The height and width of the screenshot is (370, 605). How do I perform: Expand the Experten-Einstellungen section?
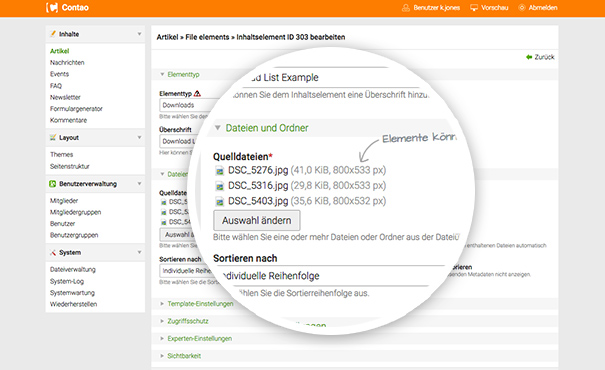[x=199, y=338]
